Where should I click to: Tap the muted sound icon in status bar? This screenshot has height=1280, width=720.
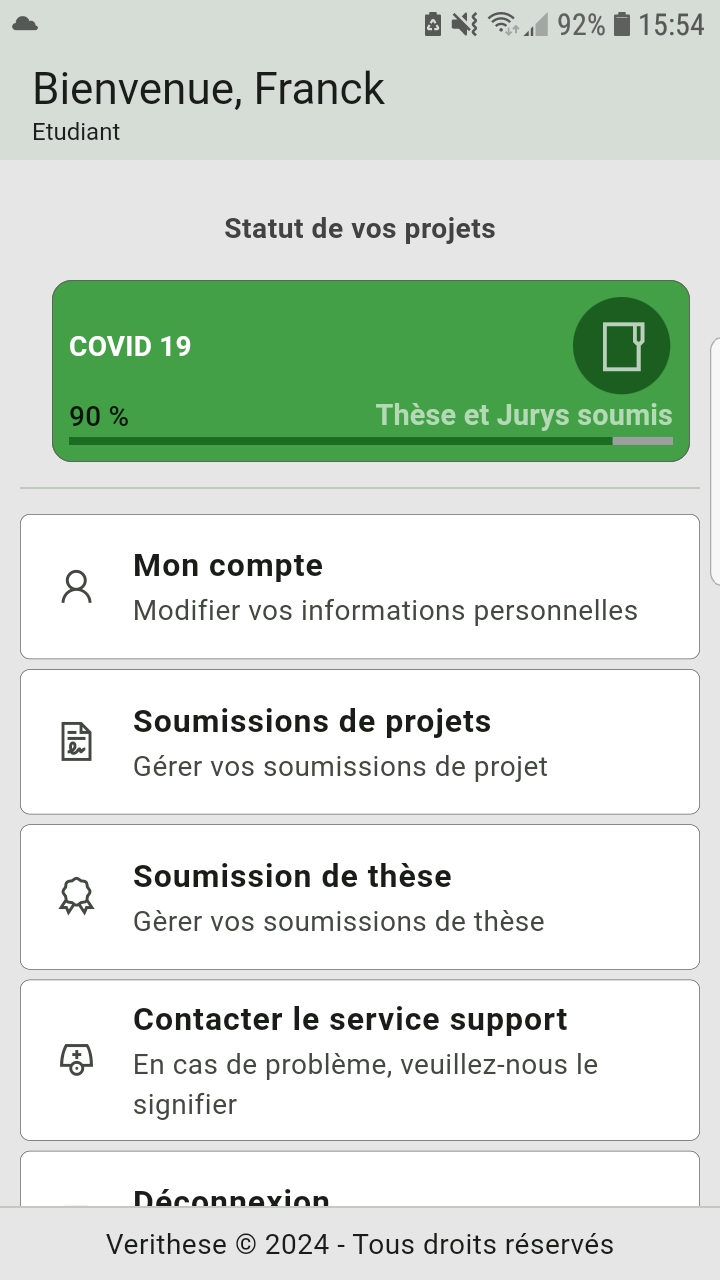pyautogui.click(x=464, y=24)
